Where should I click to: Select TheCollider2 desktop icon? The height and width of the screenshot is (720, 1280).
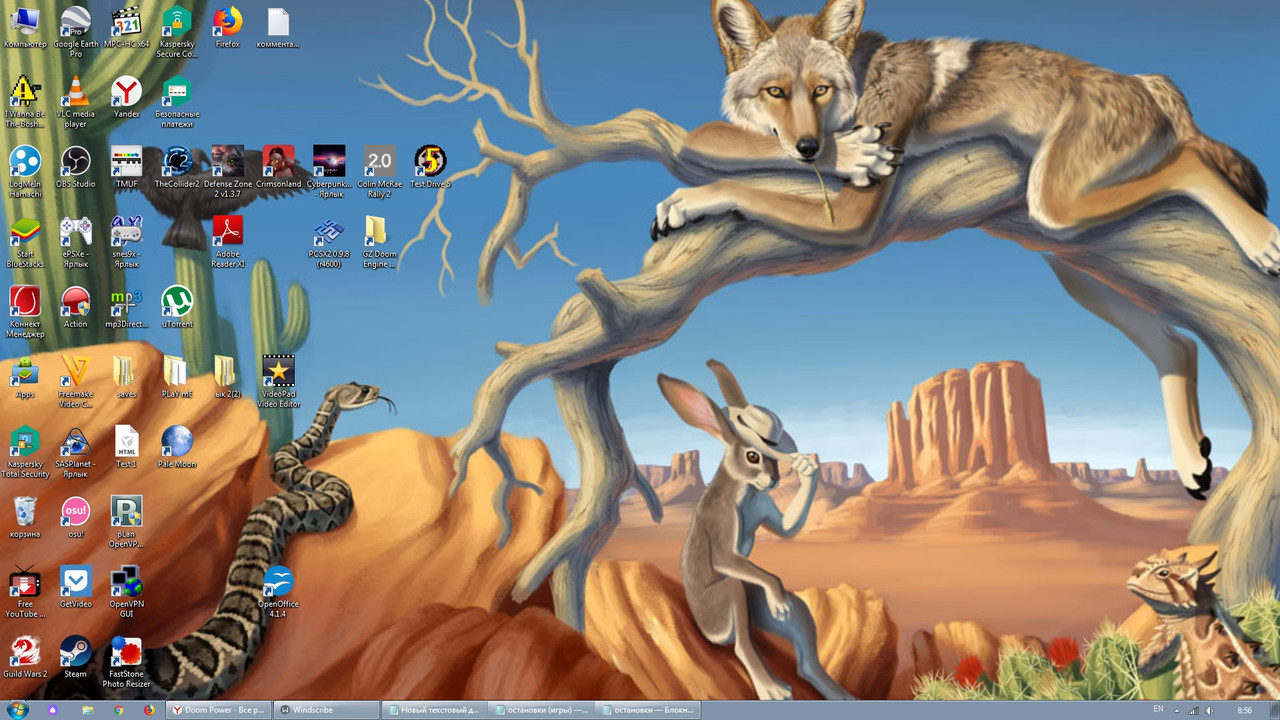tap(177, 167)
